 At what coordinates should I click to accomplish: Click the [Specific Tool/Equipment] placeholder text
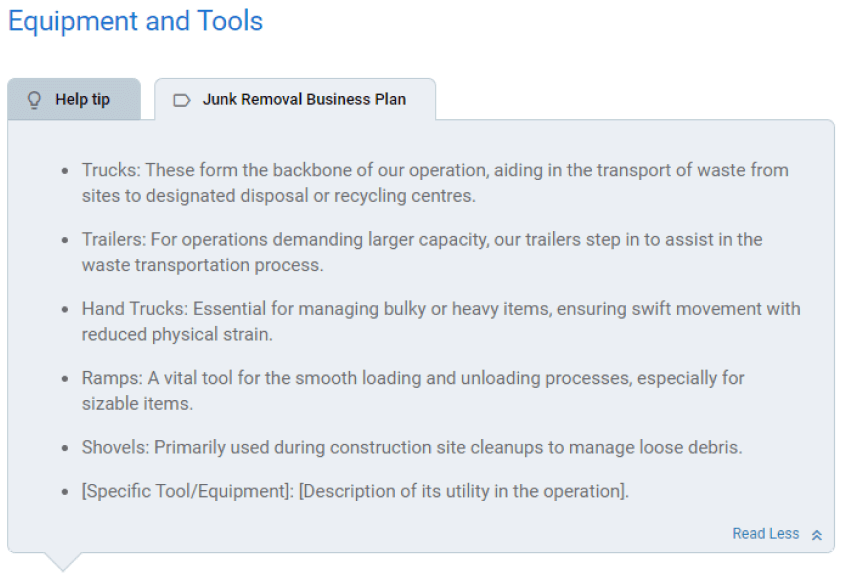coord(185,491)
